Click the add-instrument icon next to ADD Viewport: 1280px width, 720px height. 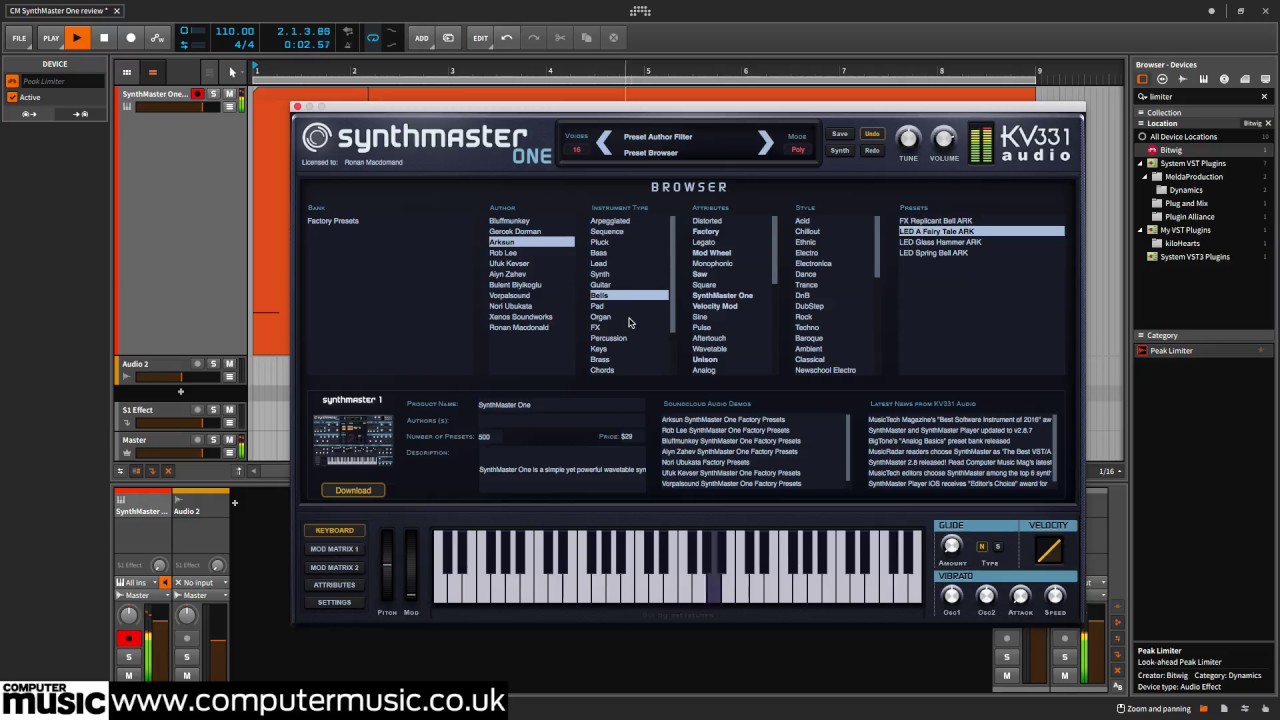448,38
